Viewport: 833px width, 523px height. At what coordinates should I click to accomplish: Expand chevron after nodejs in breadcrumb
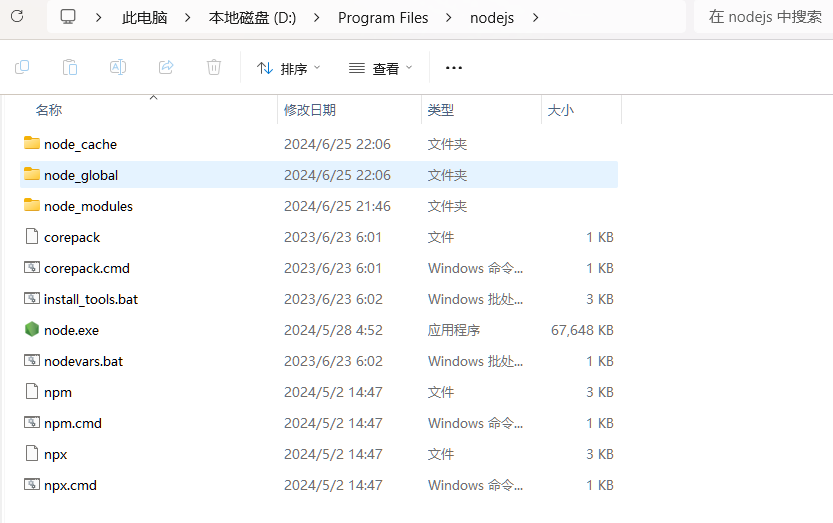pyautogui.click(x=536, y=18)
